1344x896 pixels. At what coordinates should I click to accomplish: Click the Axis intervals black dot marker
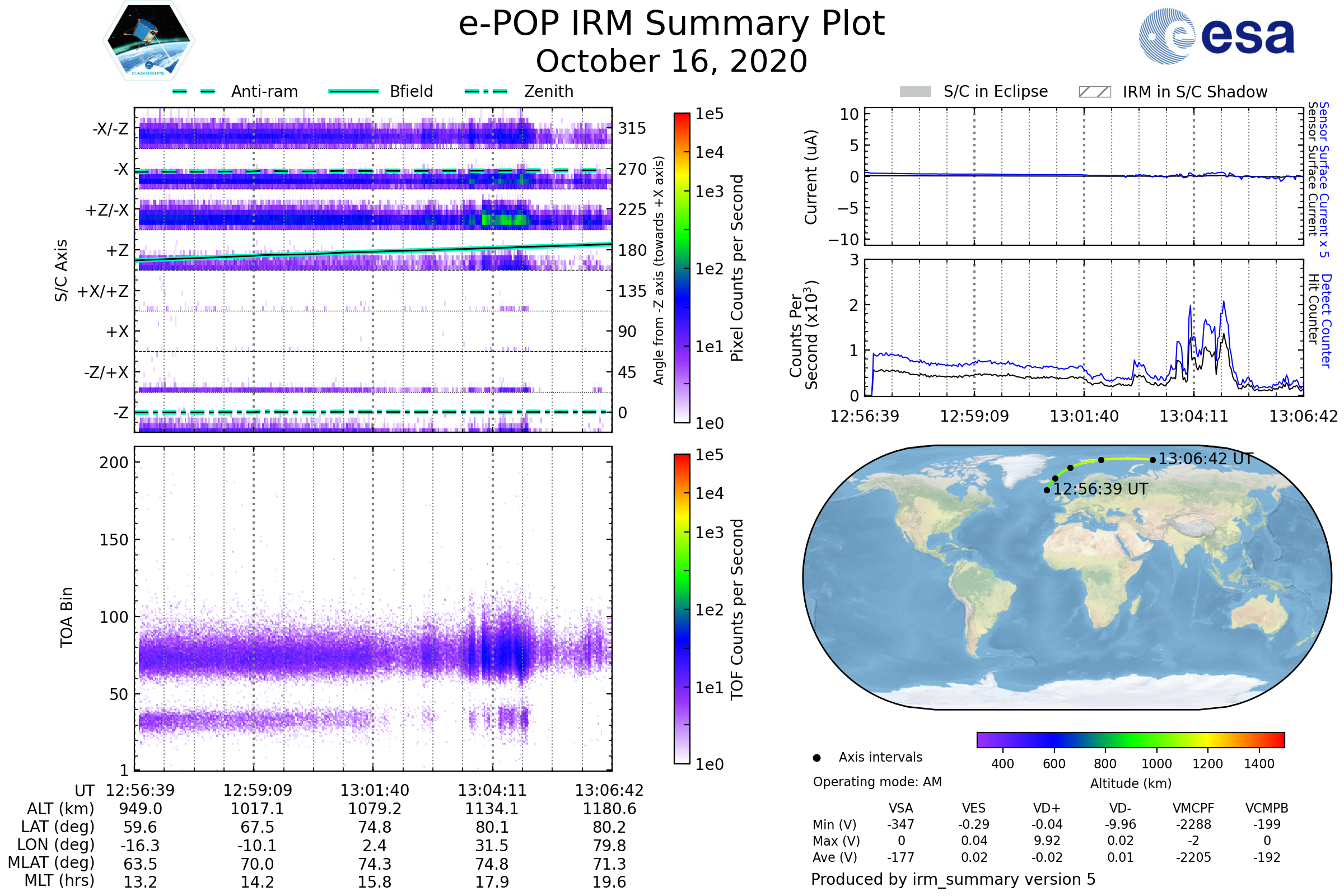(816, 758)
